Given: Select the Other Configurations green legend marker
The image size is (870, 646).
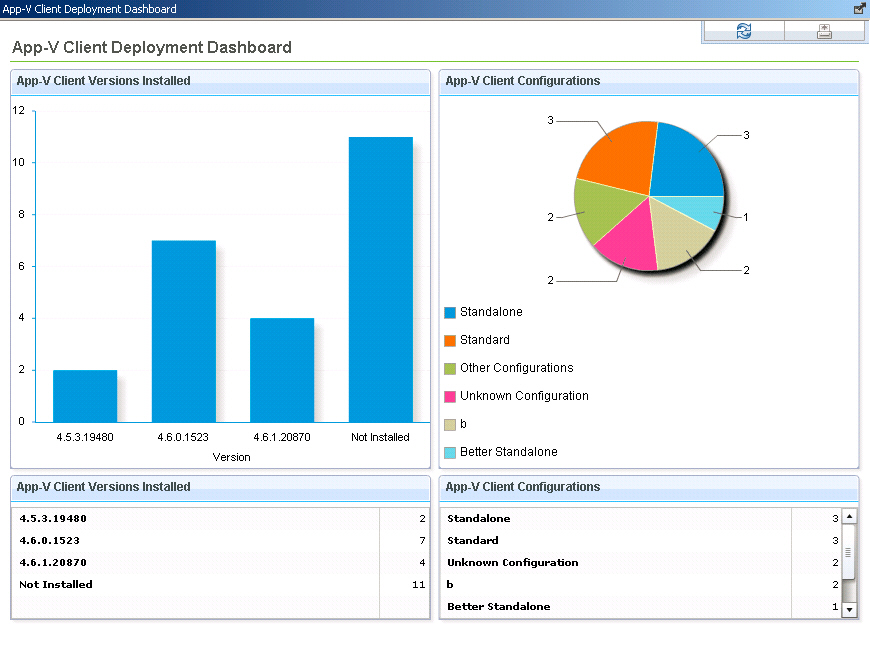Looking at the screenshot, I should pos(450,369).
